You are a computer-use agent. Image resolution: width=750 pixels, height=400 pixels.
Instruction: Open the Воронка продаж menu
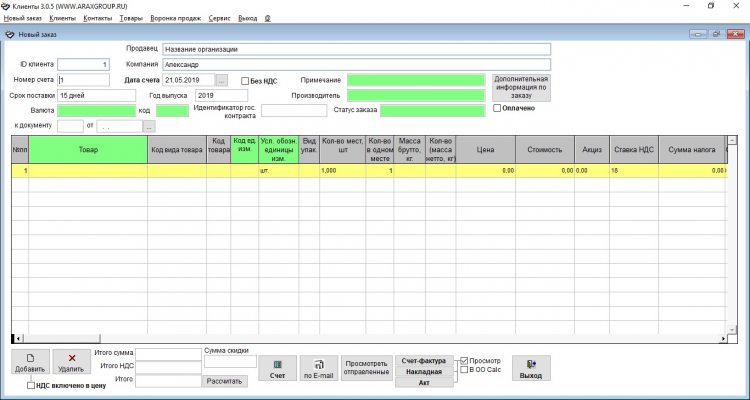(x=177, y=19)
